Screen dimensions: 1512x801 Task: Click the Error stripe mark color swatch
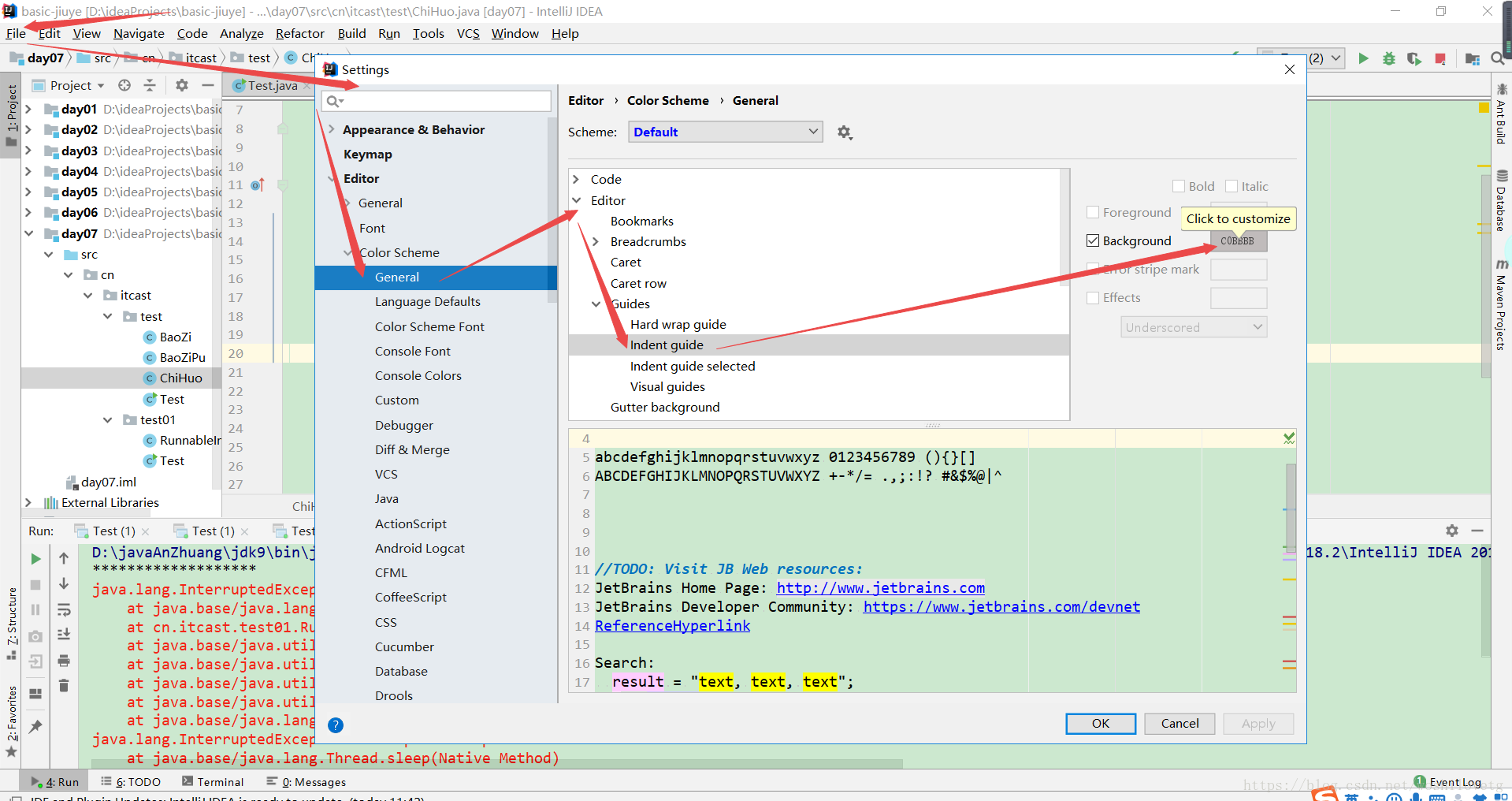point(1239,270)
